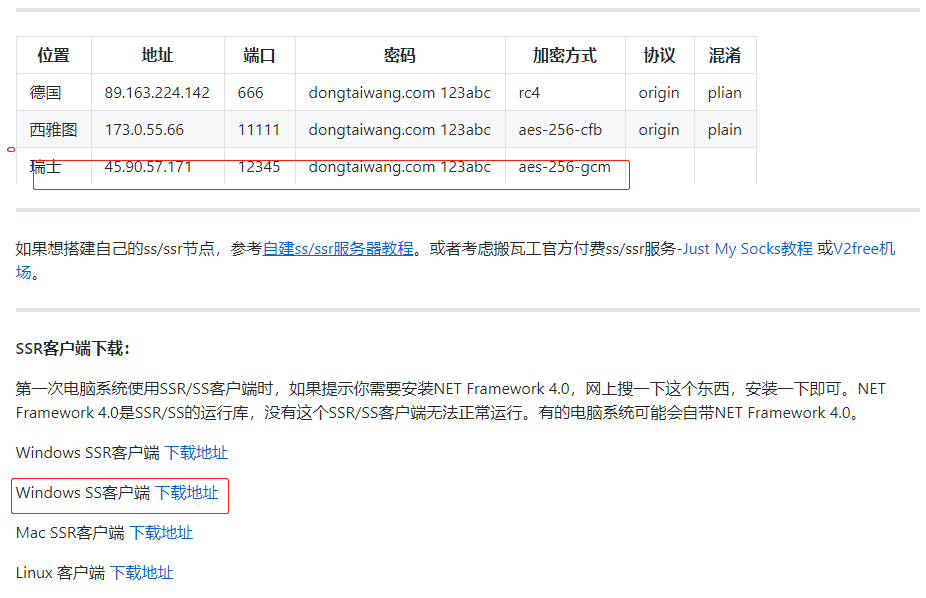
Task: Click the plain obfuscation cell
Action: pyautogui.click(x=725, y=130)
